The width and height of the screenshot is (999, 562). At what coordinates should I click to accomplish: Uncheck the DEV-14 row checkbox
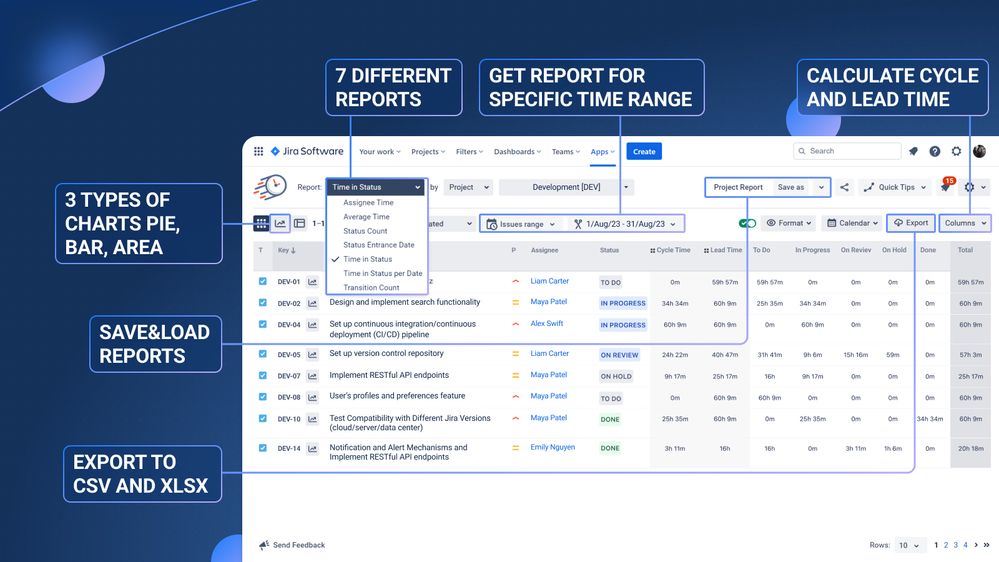pyautogui.click(x=262, y=448)
